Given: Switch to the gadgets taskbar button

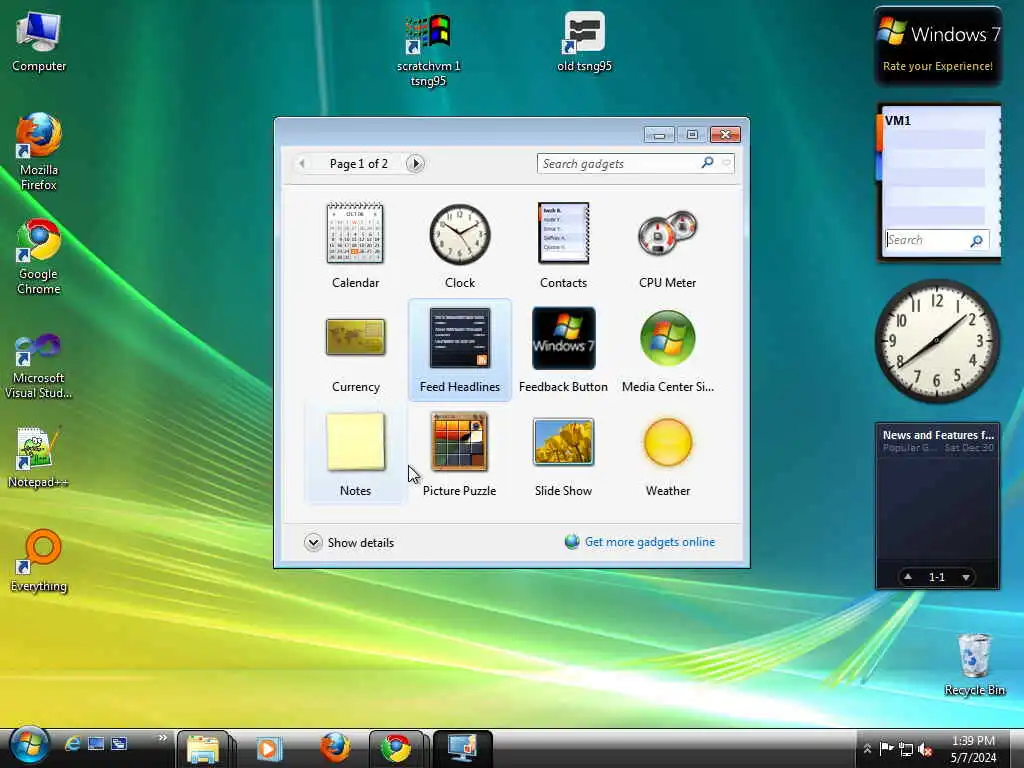Looking at the screenshot, I should pos(462,748).
